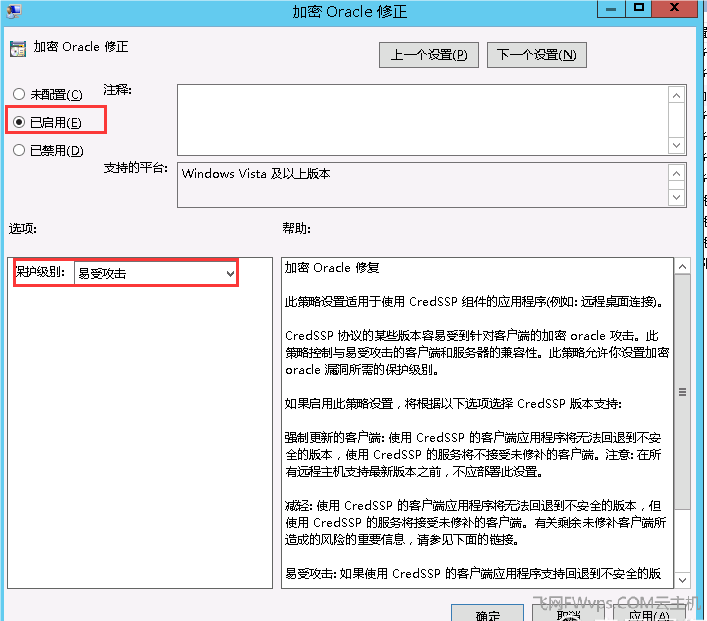Click the policy setting icon beside 加密 Oracle 修正

click(x=18, y=48)
